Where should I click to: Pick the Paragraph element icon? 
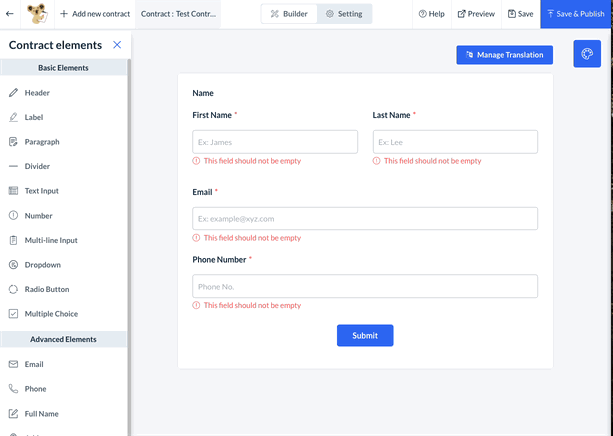(x=14, y=142)
